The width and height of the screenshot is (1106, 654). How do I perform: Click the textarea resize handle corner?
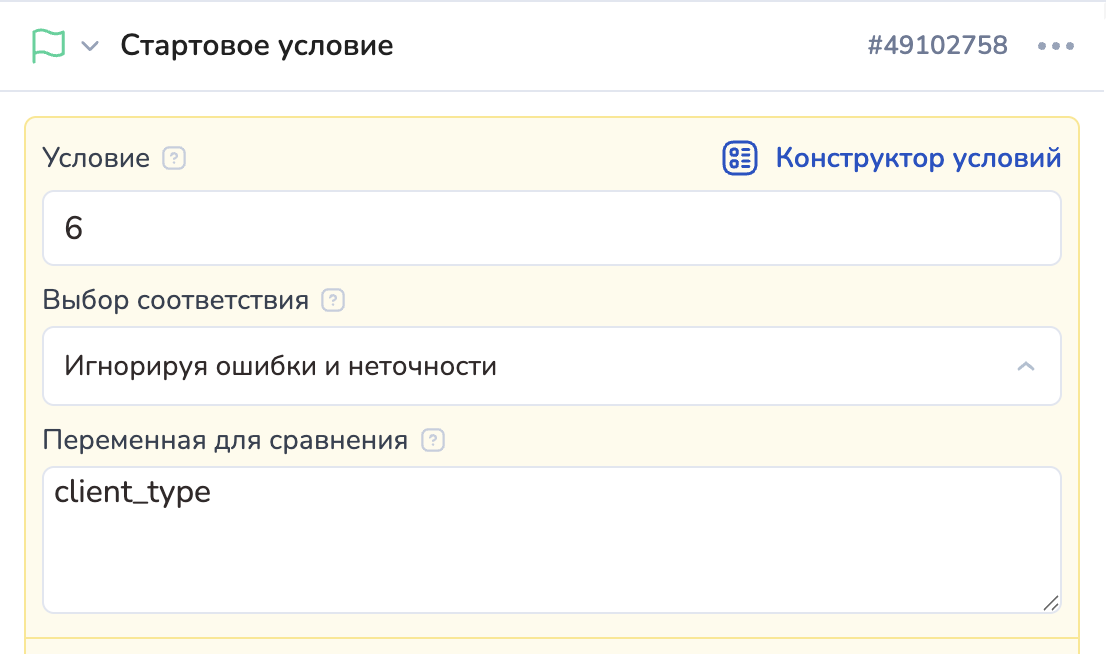(1051, 603)
